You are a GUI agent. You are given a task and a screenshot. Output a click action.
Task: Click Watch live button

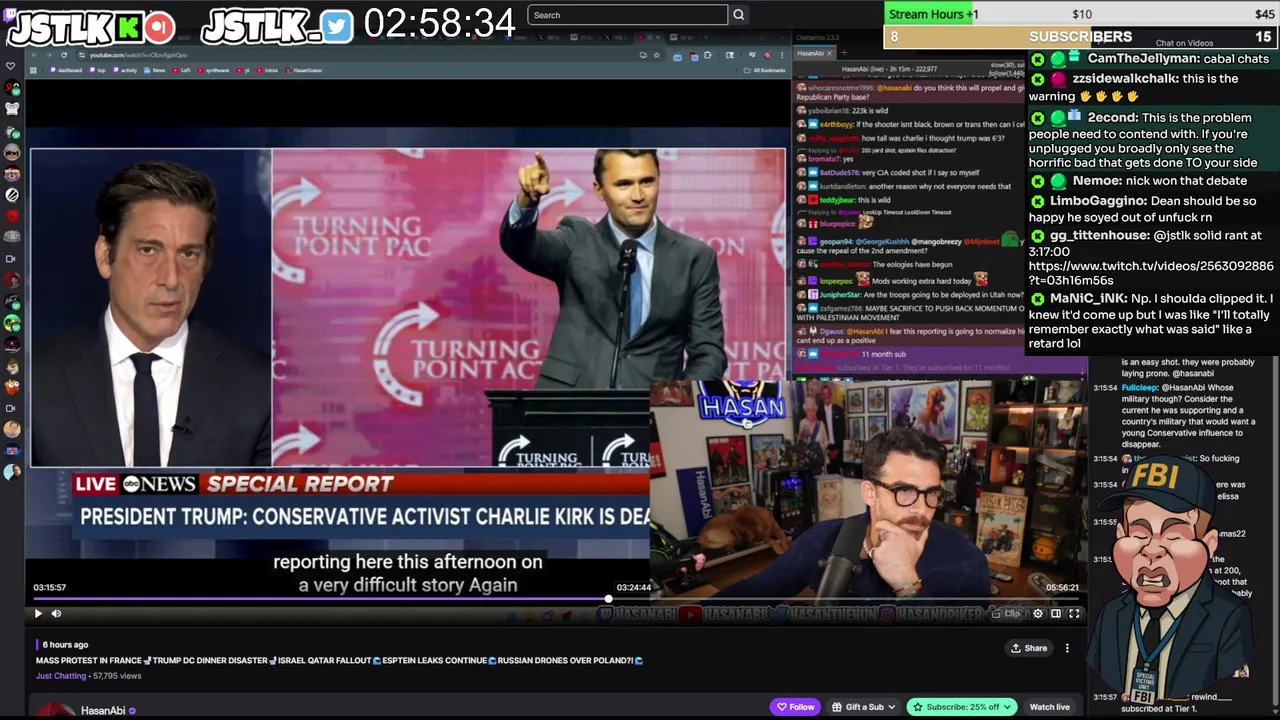click(x=1049, y=707)
